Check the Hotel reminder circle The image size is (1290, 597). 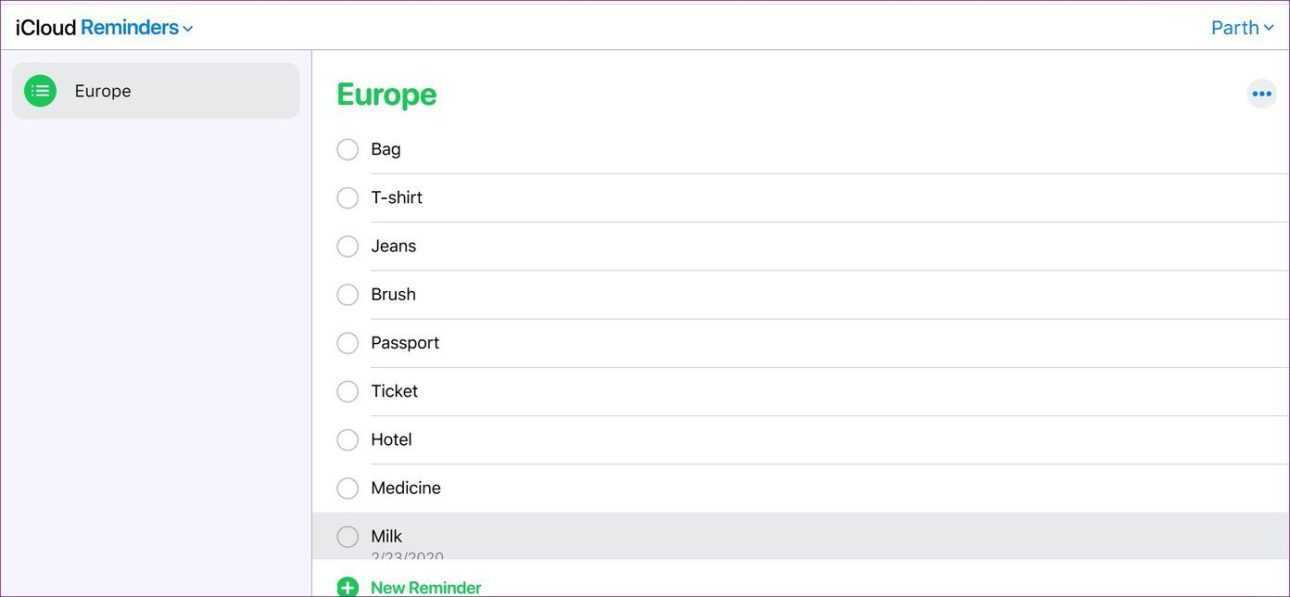point(347,440)
